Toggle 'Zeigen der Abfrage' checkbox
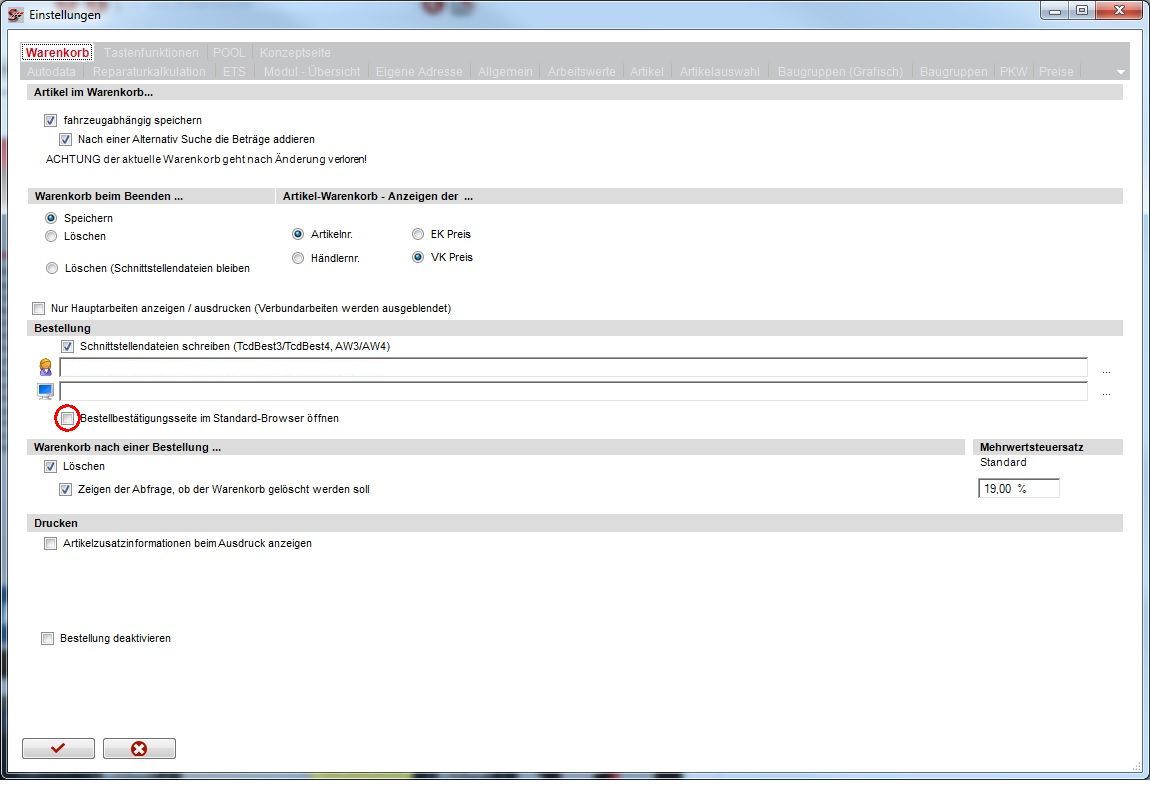This screenshot has height=795, width=1150. point(65,489)
